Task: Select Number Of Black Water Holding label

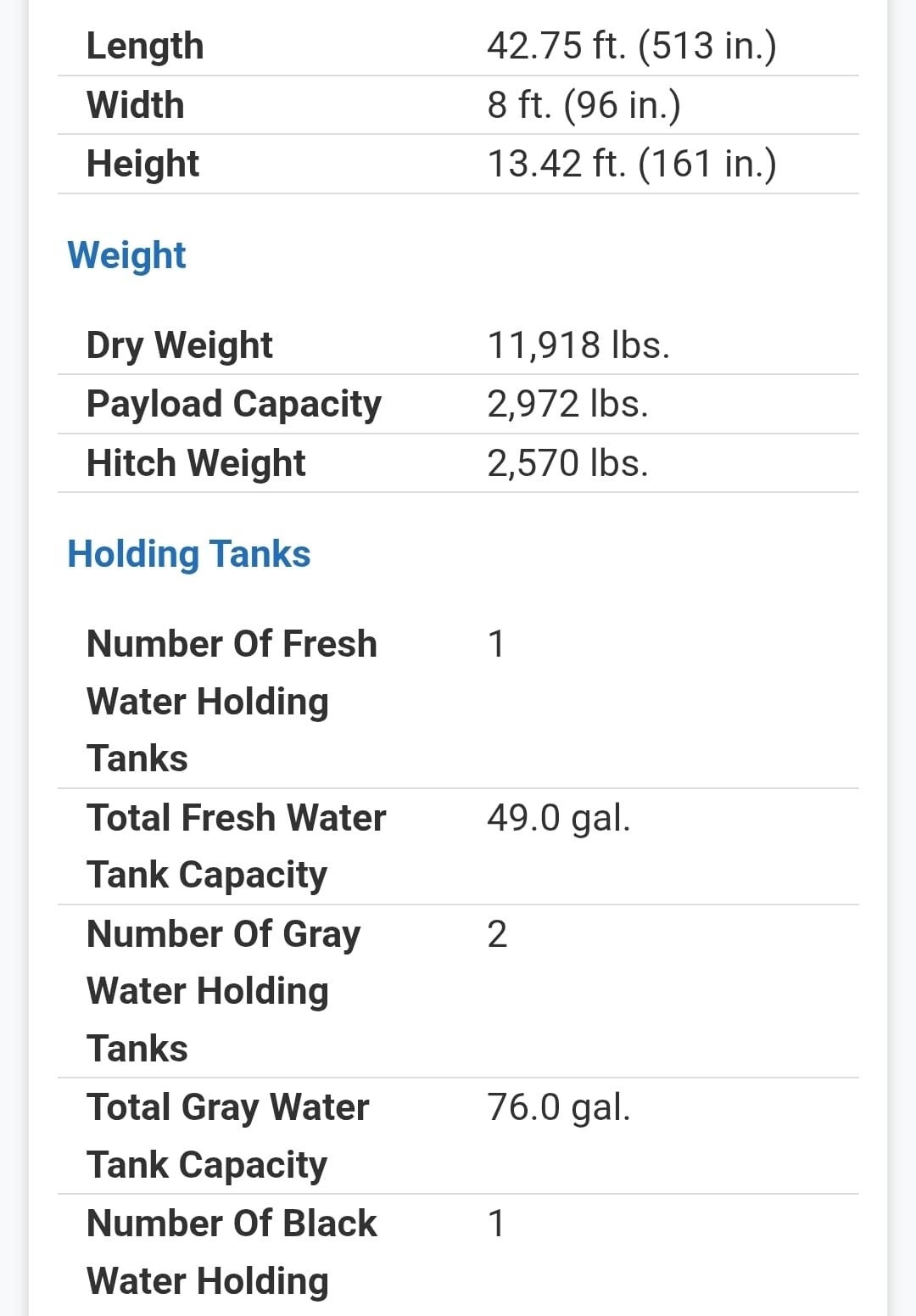Action: coord(232,1252)
